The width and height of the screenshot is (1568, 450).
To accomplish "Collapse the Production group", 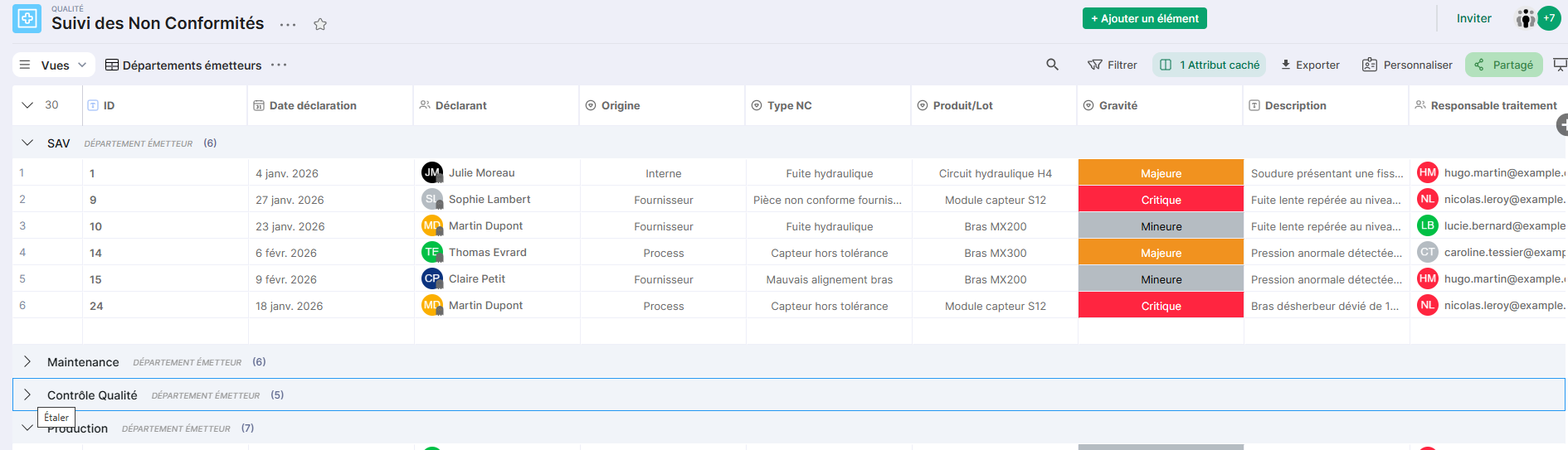I will coord(27,428).
